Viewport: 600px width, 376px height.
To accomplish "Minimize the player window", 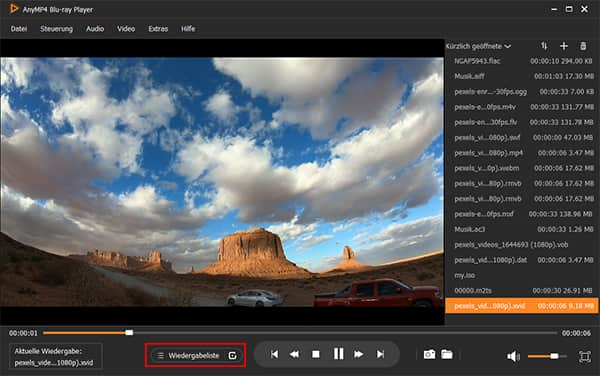I will (x=554, y=9).
